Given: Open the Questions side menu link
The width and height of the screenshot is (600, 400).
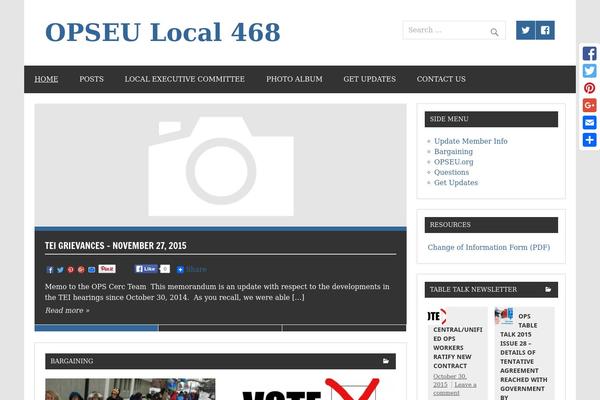Looking at the screenshot, I should (452, 172).
